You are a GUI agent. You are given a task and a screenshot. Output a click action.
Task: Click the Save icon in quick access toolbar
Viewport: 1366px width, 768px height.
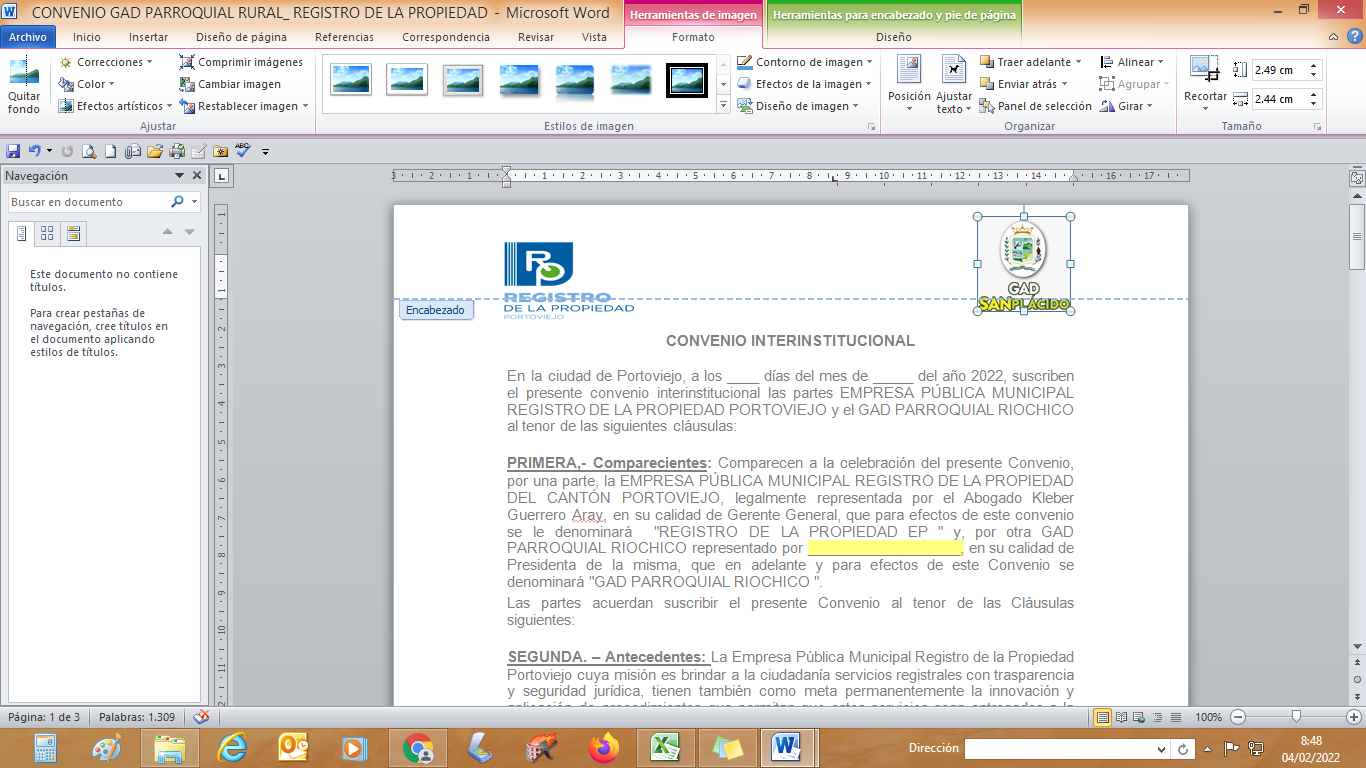pos(13,152)
